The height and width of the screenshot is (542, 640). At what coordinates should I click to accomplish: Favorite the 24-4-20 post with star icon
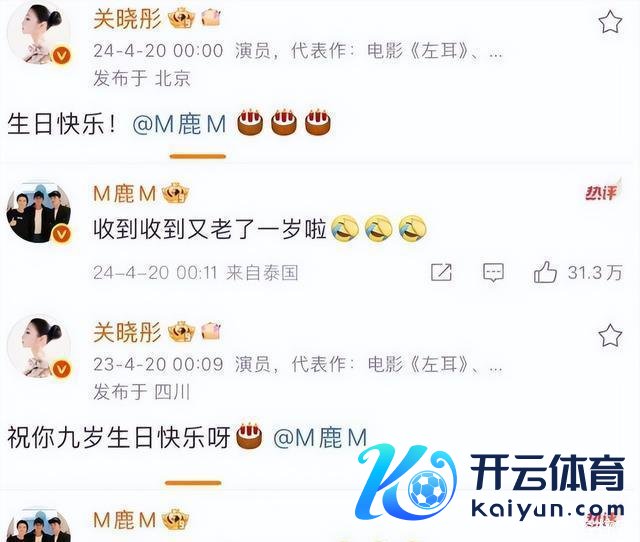point(610,22)
